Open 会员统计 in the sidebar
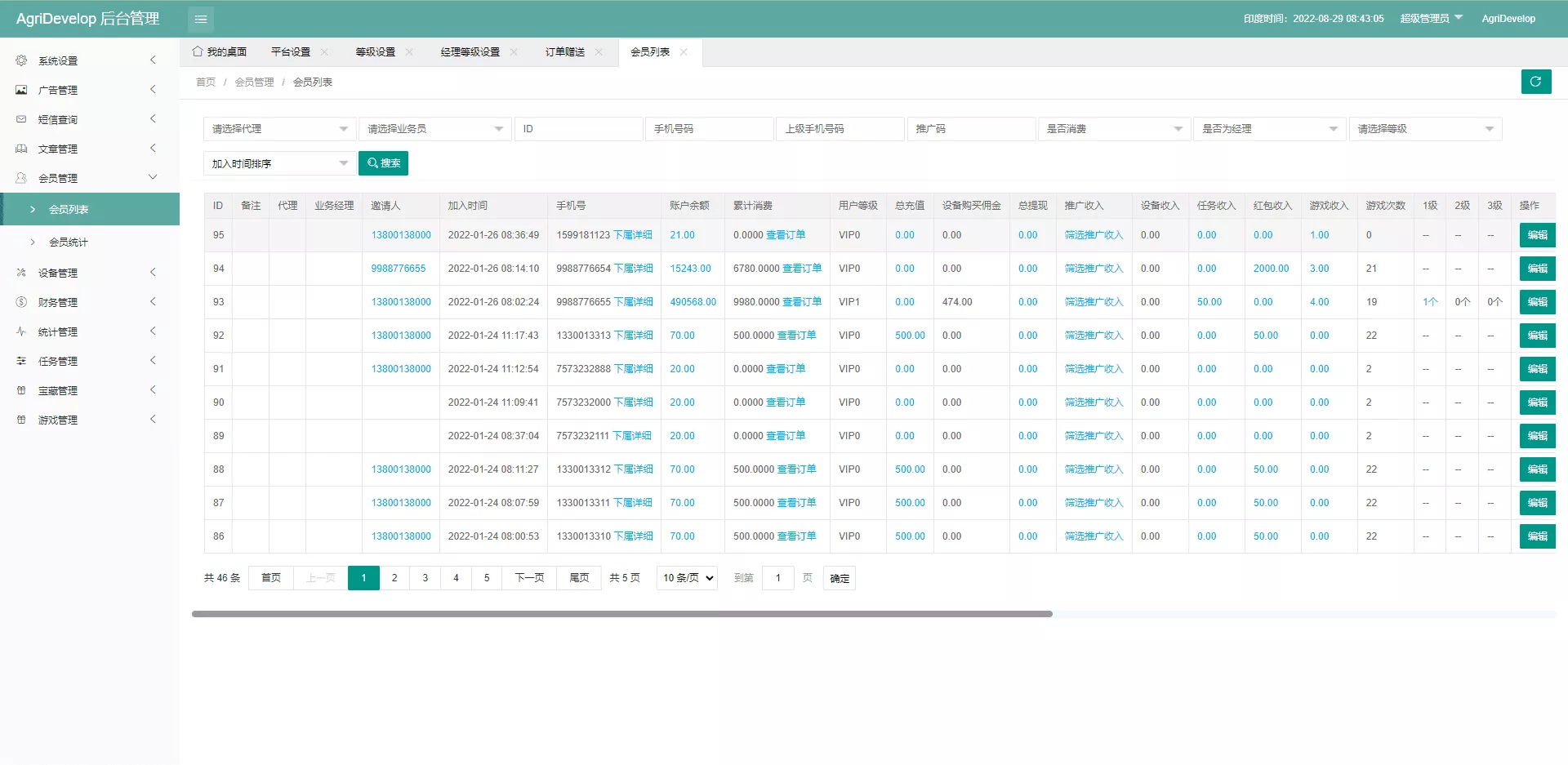 pyautogui.click(x=69, y=242)
